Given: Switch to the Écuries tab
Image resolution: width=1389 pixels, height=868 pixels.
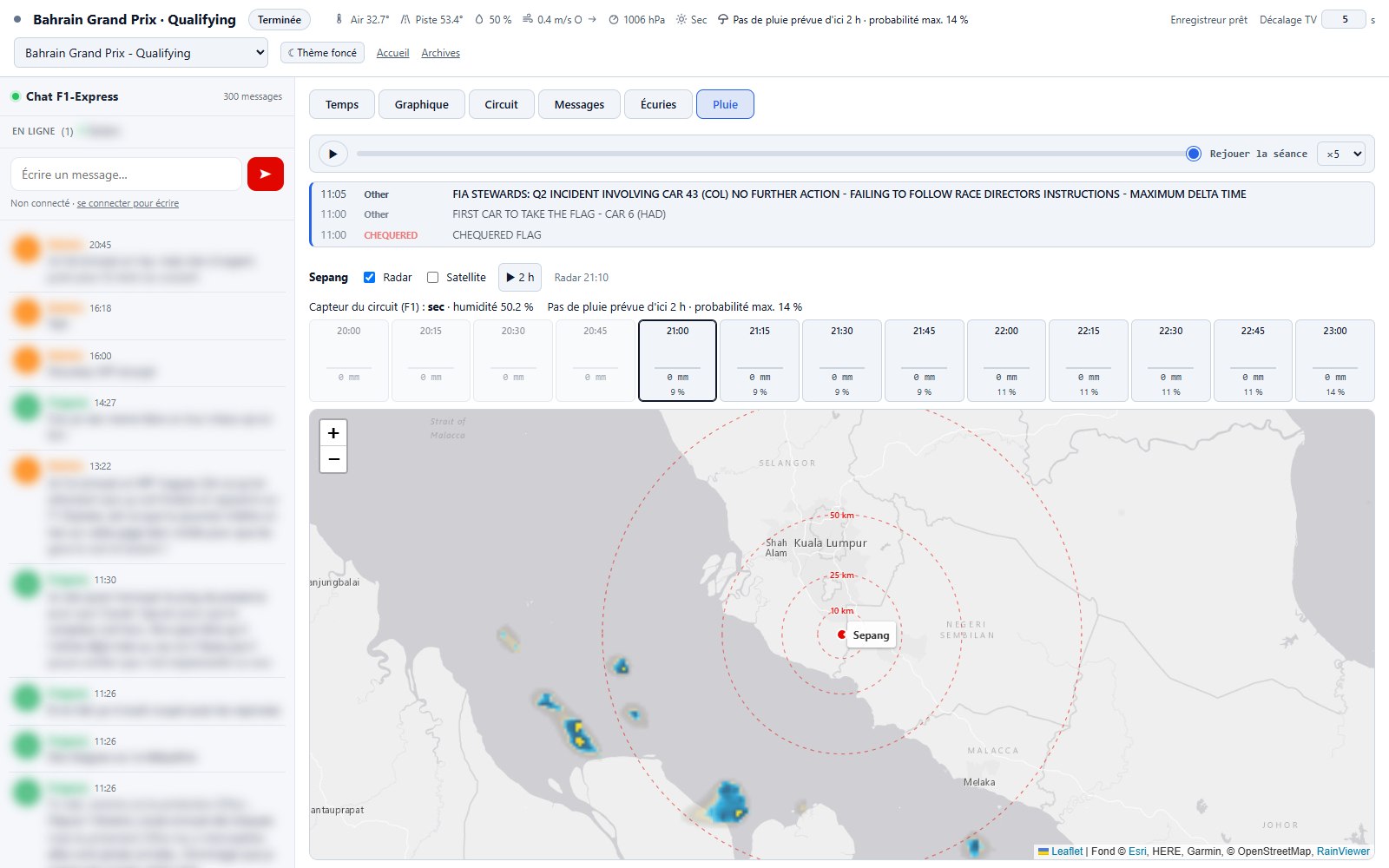Looking at the screenshot, I should pyautogui.click(x=658, y=104).
